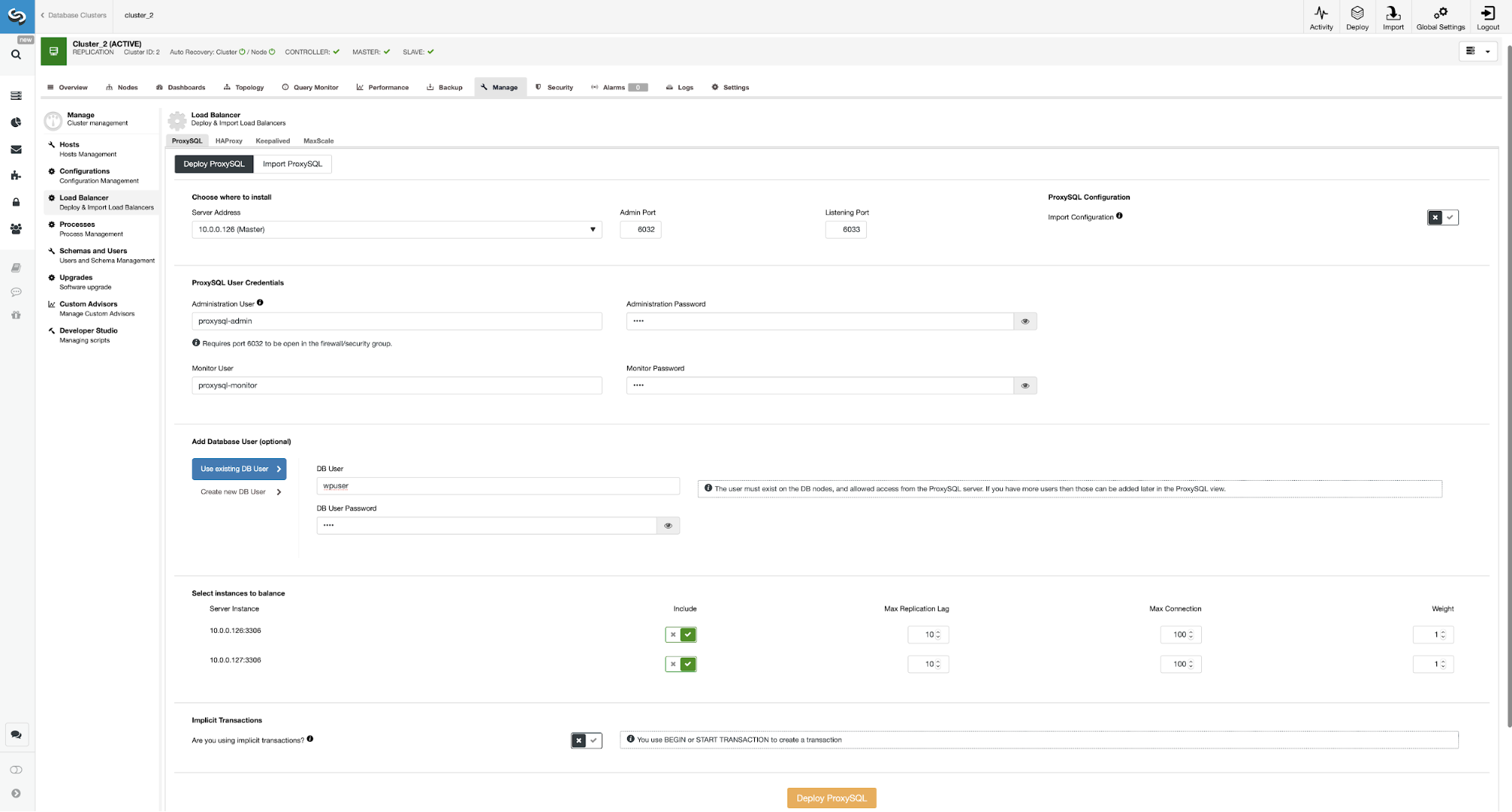This screenshot has width=1512, height=812.
Task: Click the Admin Port field
Action: (x=641, y=229)
